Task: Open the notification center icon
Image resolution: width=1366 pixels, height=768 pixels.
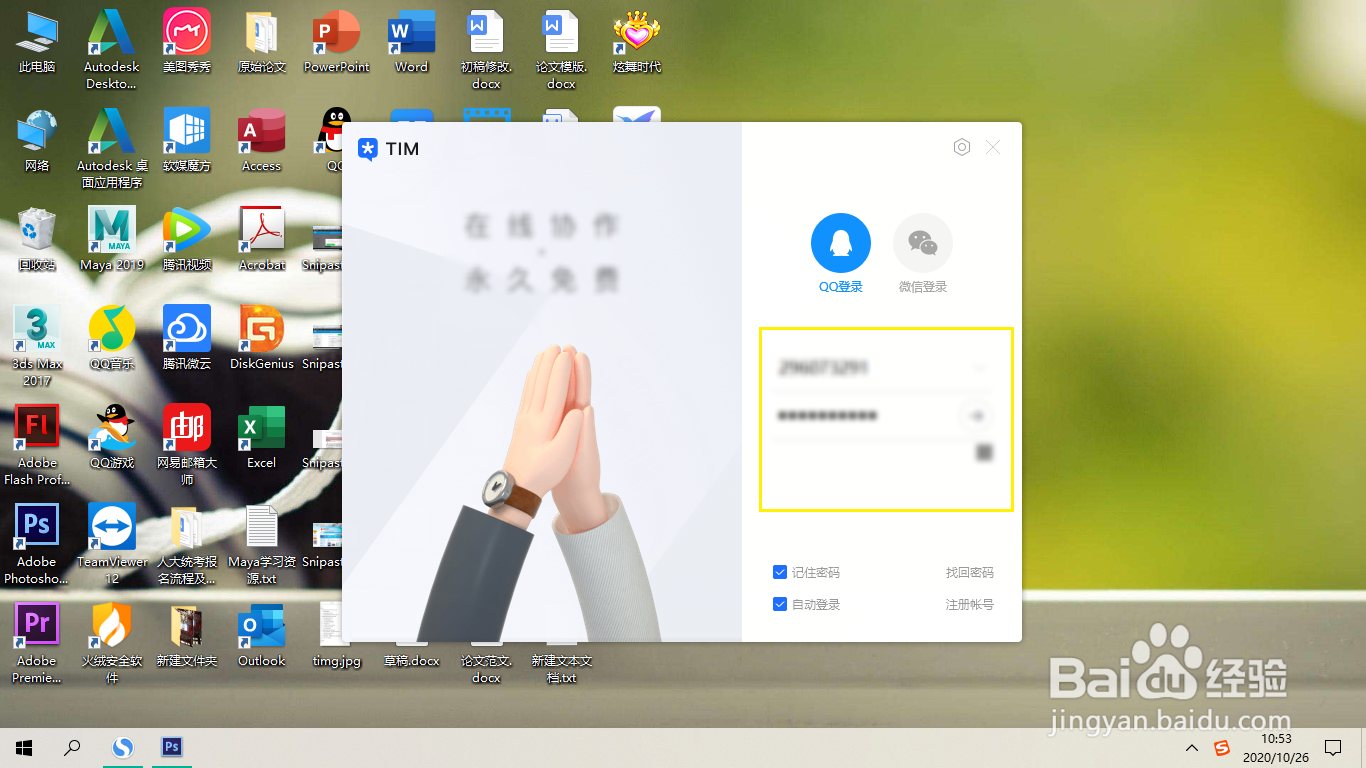Action: point(1333,747)
